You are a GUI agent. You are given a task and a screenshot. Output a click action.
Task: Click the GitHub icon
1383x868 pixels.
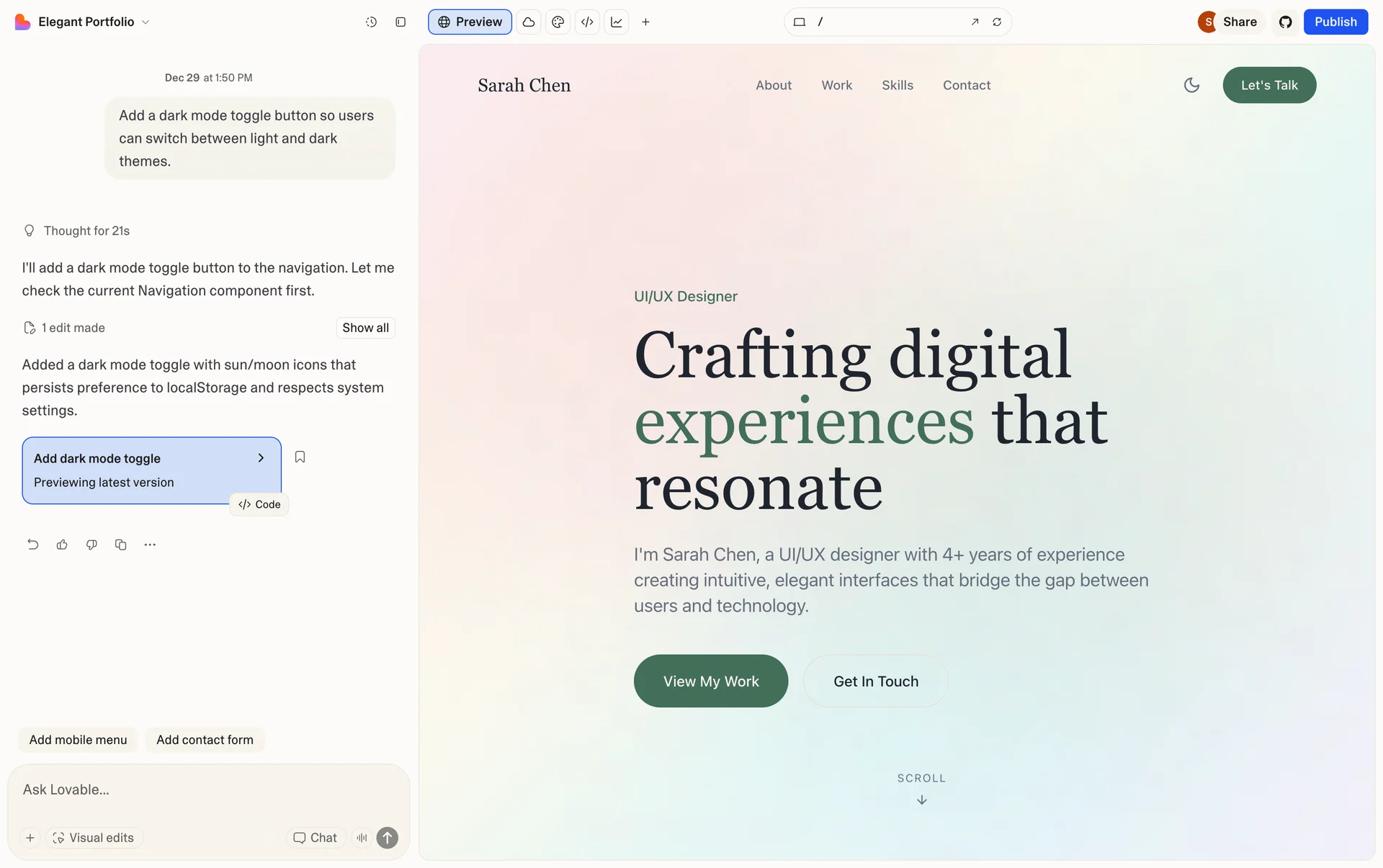coord(1286,22)
